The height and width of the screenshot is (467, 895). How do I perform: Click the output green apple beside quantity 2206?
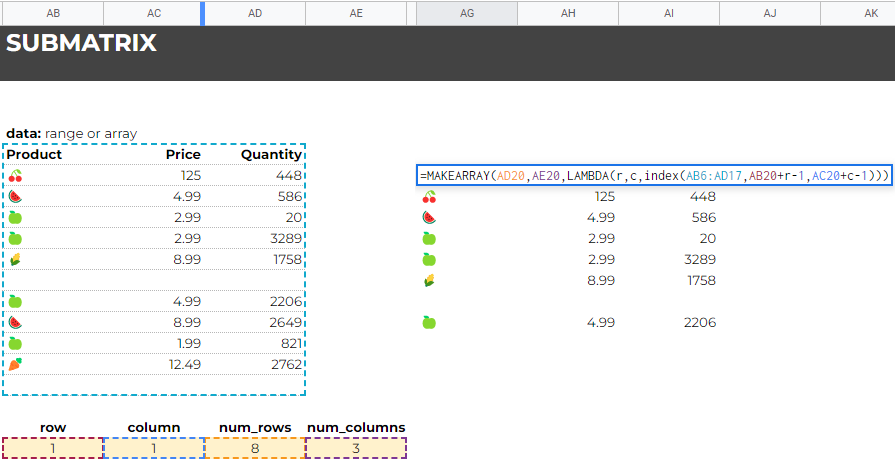tap(429, 323)
